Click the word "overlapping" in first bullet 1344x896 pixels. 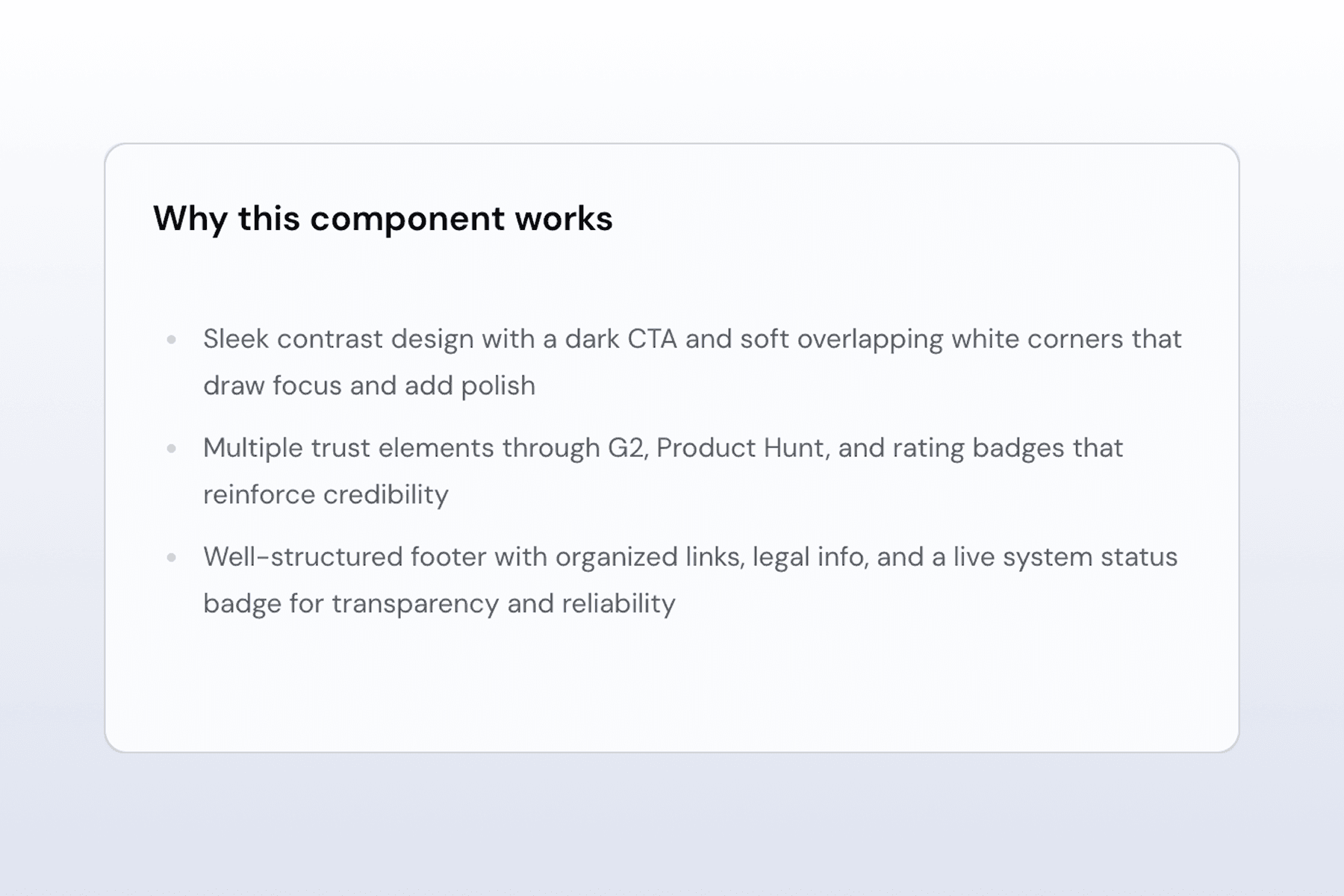point(870,339)
